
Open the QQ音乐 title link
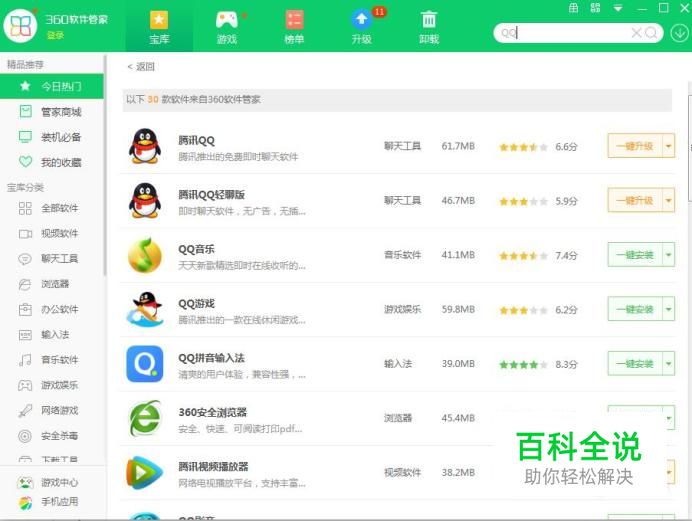click(x=196, y=249)
